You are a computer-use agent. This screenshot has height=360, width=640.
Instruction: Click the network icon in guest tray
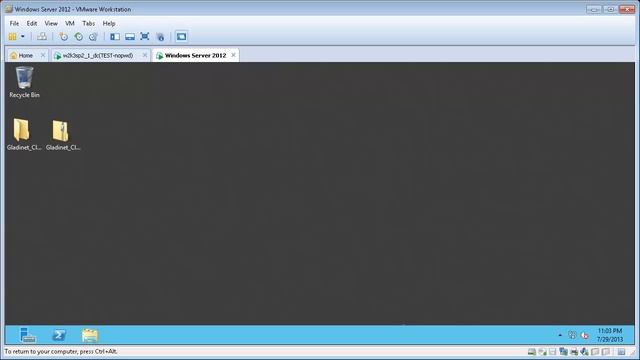[572, 335]
